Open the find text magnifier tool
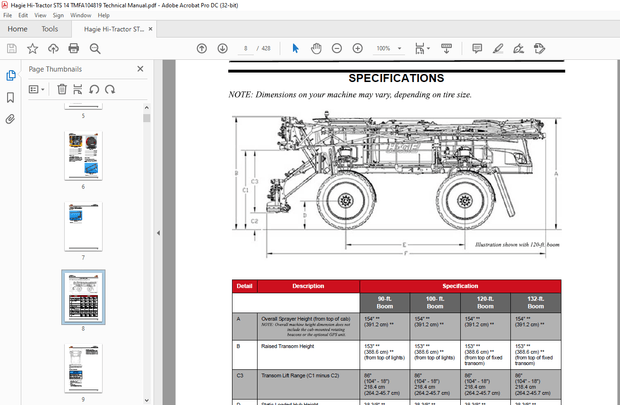 pyautogui.click(x=95, y=48)
